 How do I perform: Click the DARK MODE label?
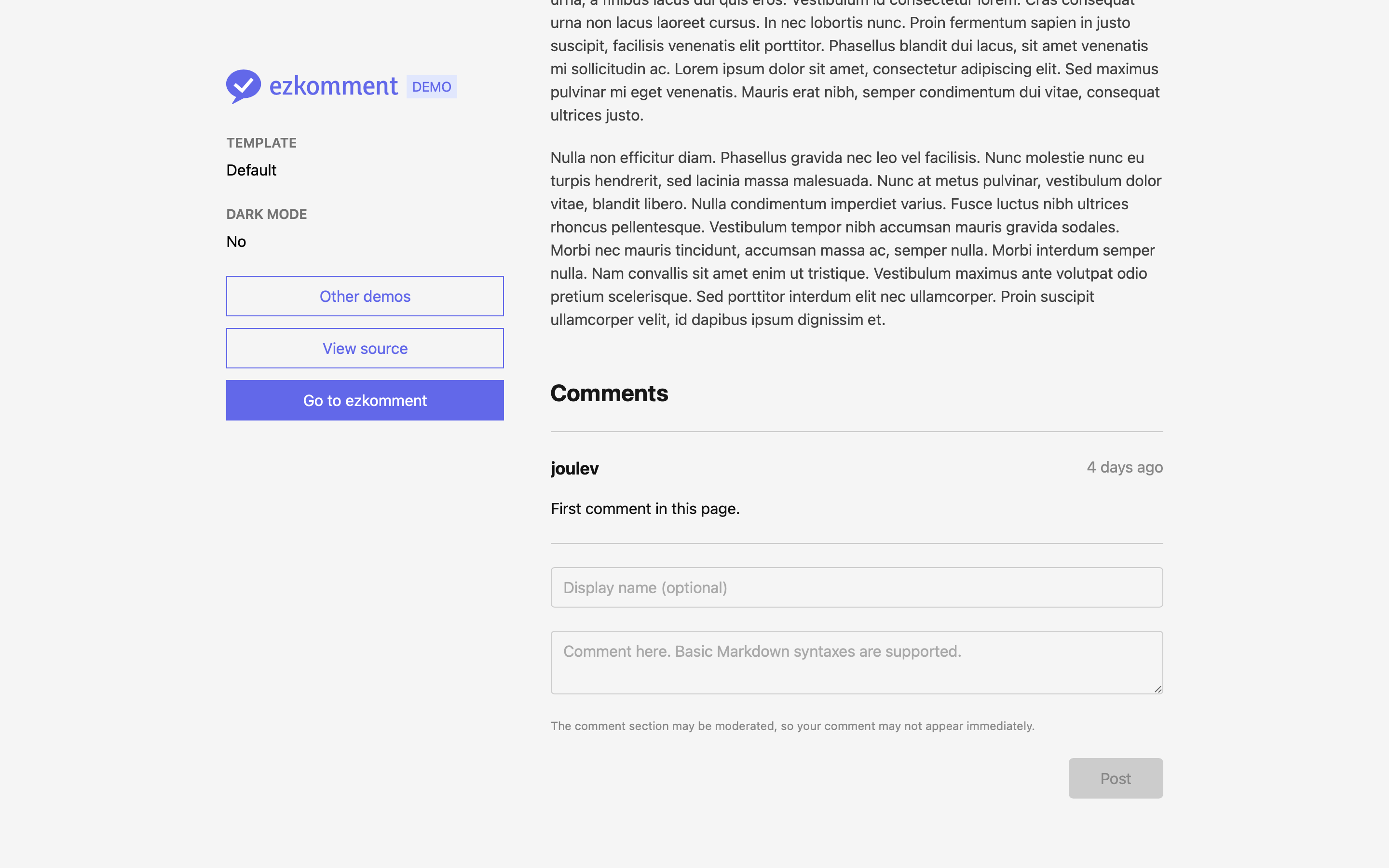[266, 214]
